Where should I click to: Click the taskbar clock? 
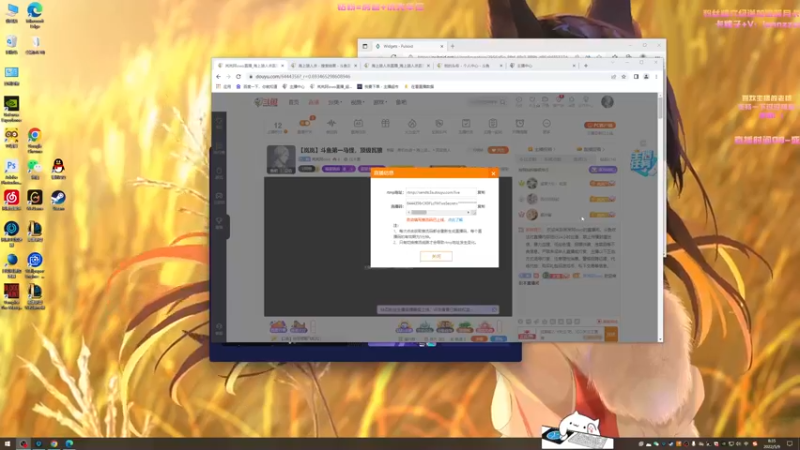pos(772,444)
